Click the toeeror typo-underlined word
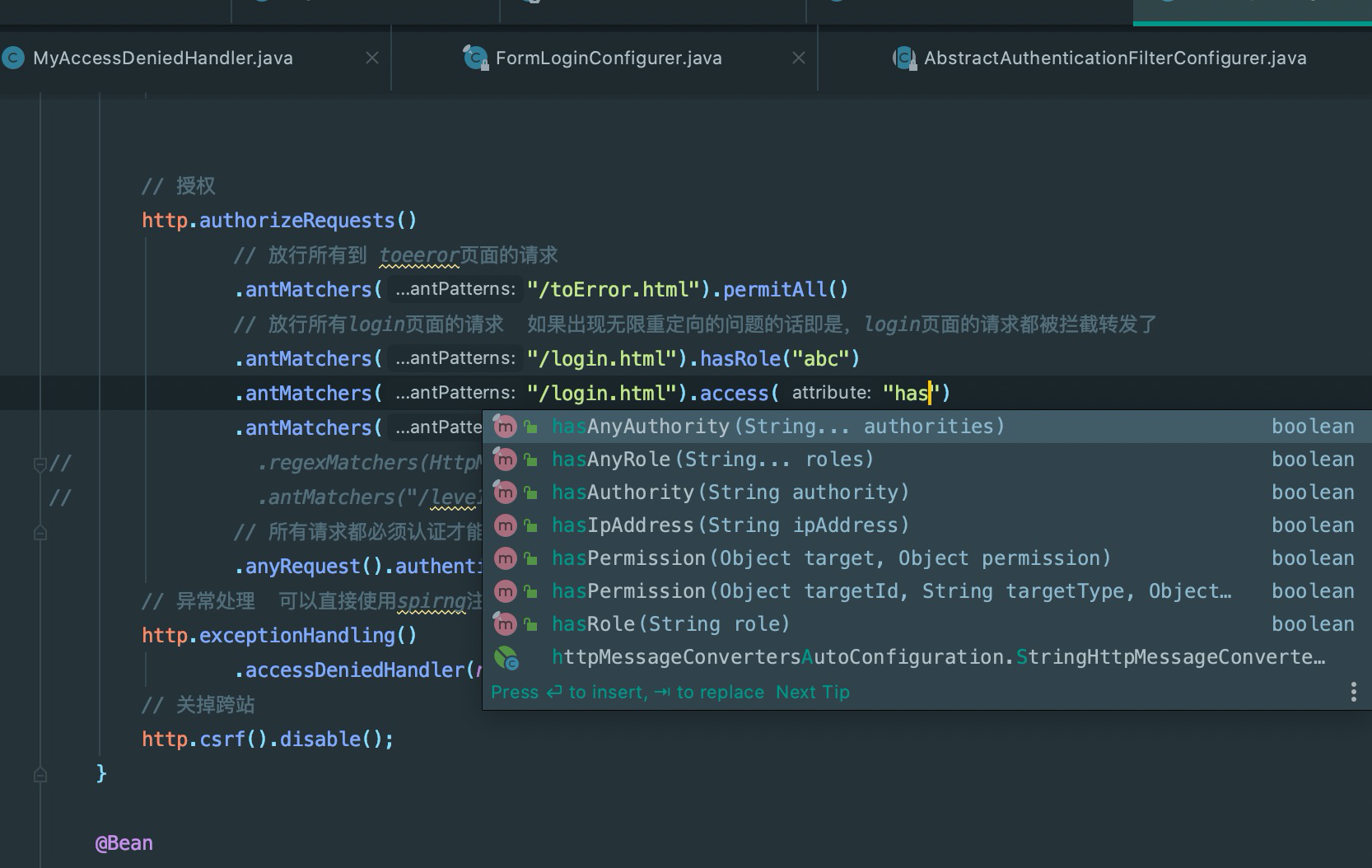 tap(418, 255)
